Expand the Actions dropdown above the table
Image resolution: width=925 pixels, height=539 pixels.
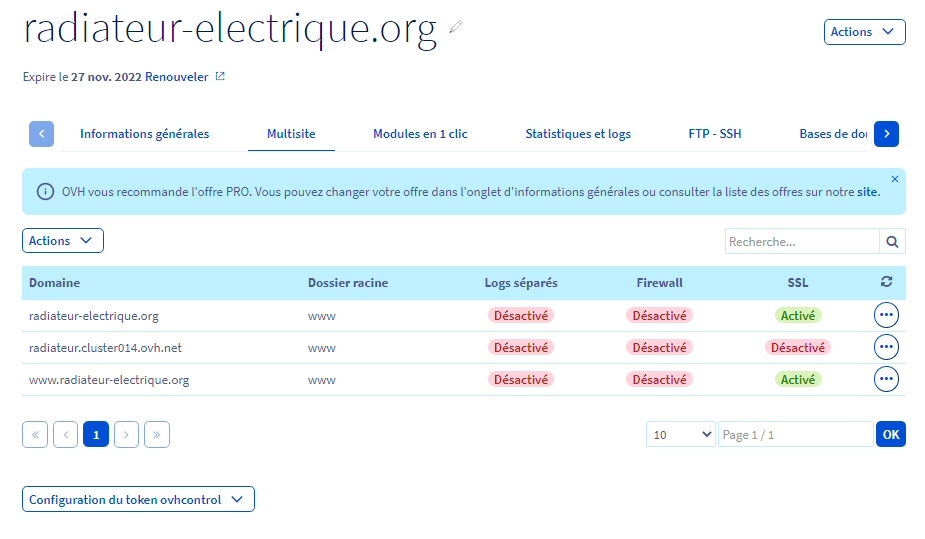pyautogui.click(x=62, y=241)
